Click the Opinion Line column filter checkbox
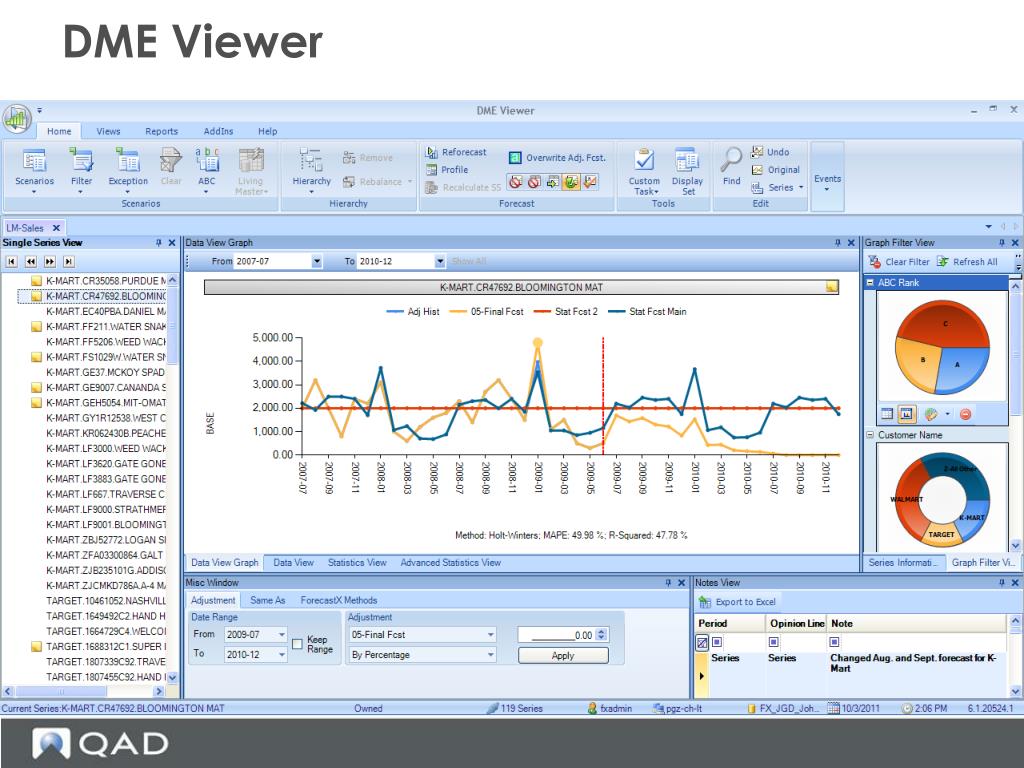This screenshot has height=768, width=1024. click(x=774, y=642)
